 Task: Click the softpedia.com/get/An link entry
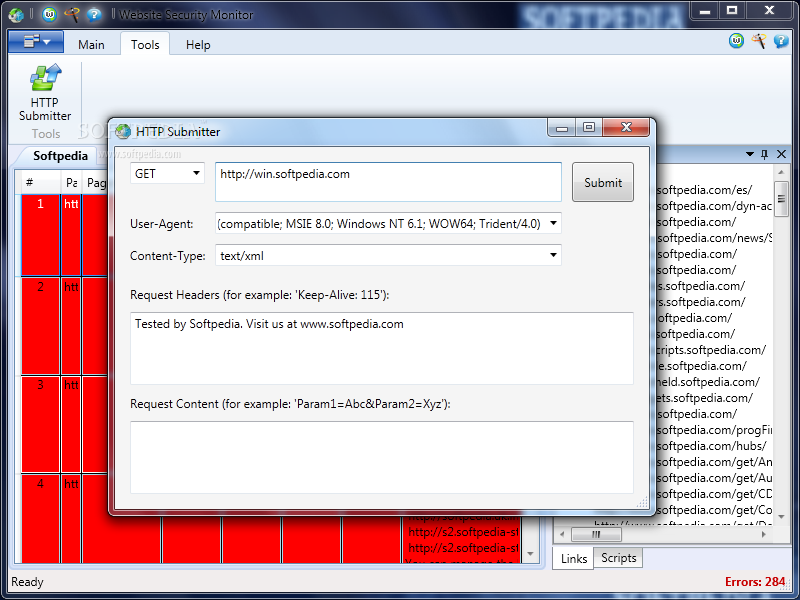[714, 462]
